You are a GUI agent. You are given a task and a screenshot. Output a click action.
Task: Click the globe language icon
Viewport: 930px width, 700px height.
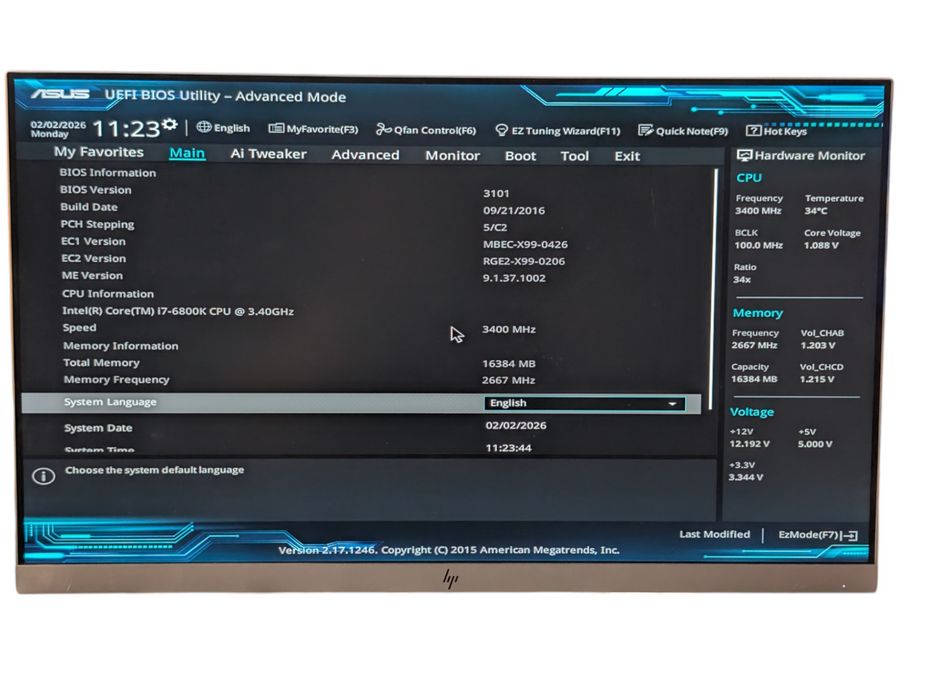pos(204,127)
